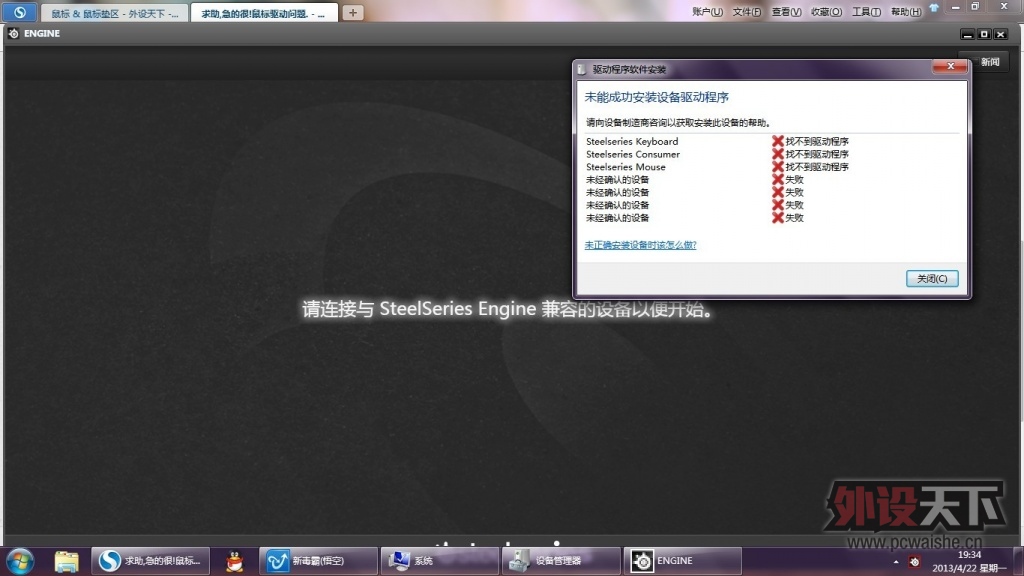The height and width of the screenshot is (576, 1024).
Task: Click the red X beside Steelseries Keyboard
Action: [777, 141]
